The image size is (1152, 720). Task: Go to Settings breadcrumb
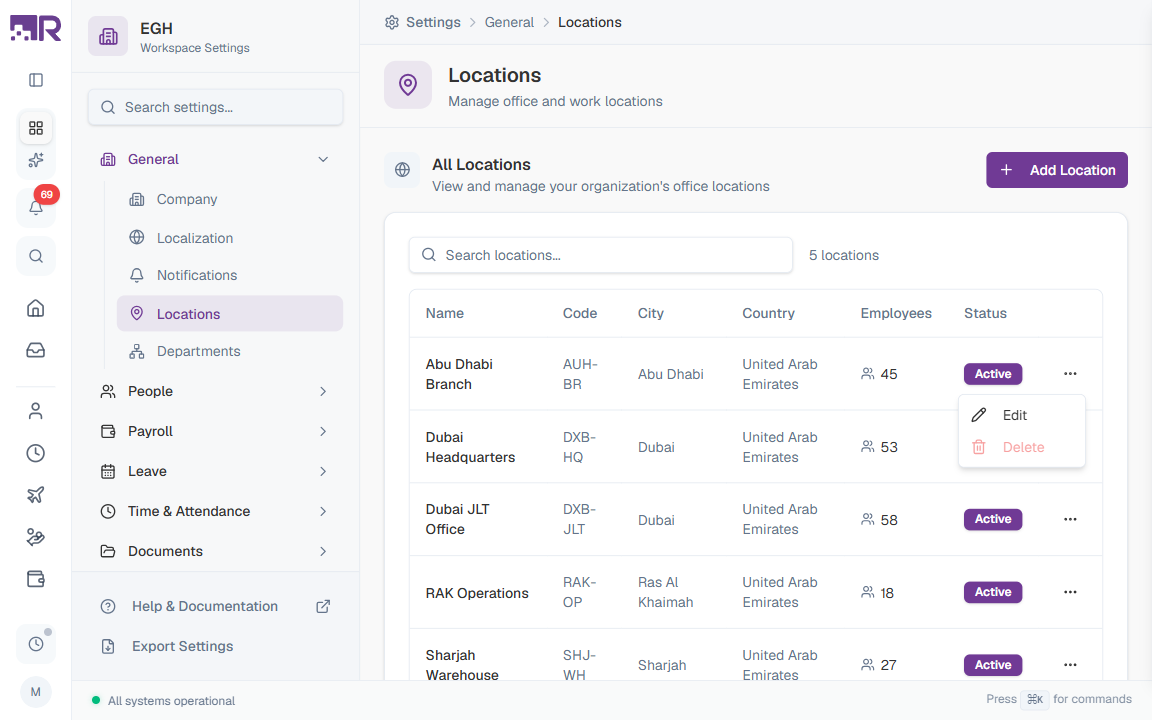433,23
